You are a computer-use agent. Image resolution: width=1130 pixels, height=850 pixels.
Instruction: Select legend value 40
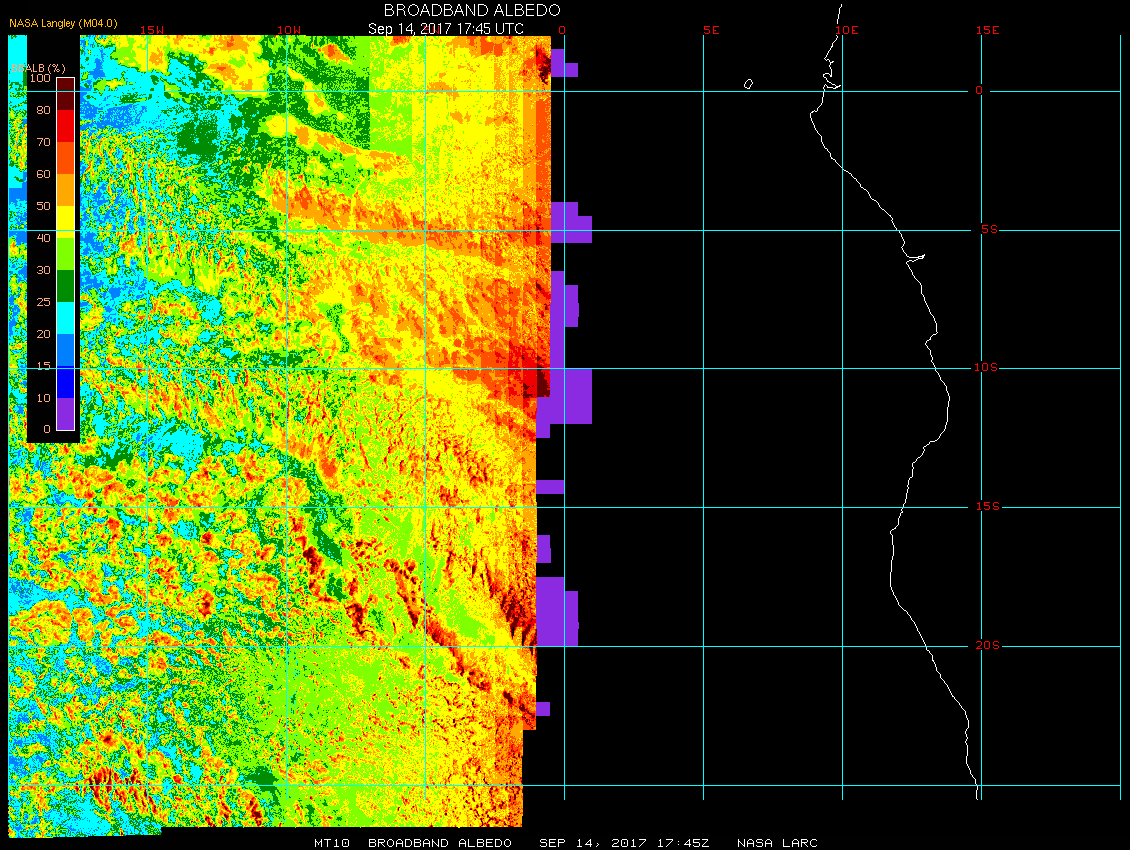tap(43, 238)
